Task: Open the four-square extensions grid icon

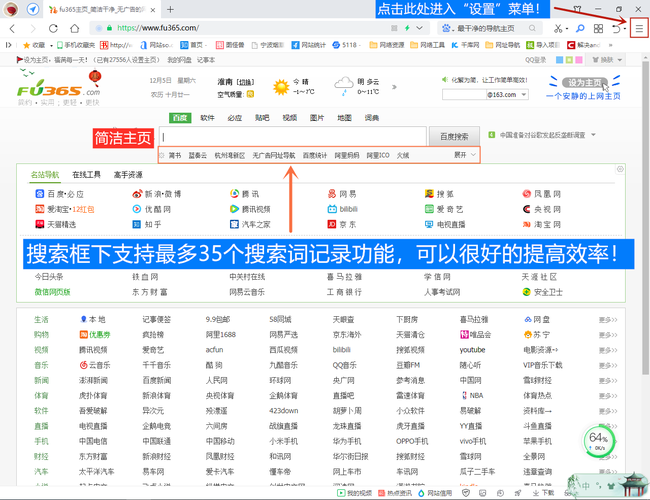Action: [598, 28]
